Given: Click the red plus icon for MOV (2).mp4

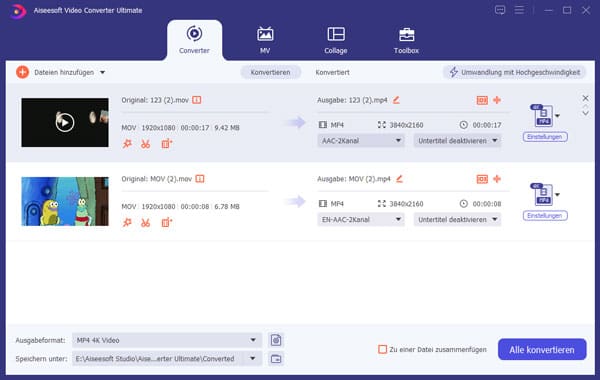Looking at the screenshot, I should pos(497,179).
